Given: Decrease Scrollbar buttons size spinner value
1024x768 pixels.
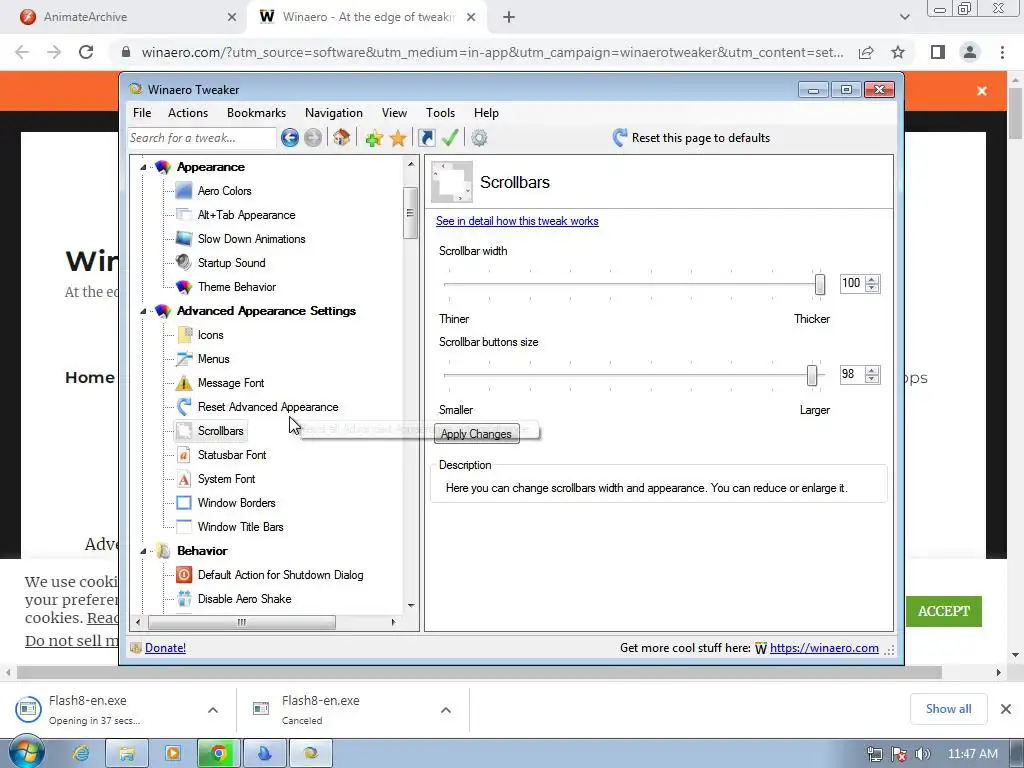Looking at the screenshot, I should pos(872,379).
